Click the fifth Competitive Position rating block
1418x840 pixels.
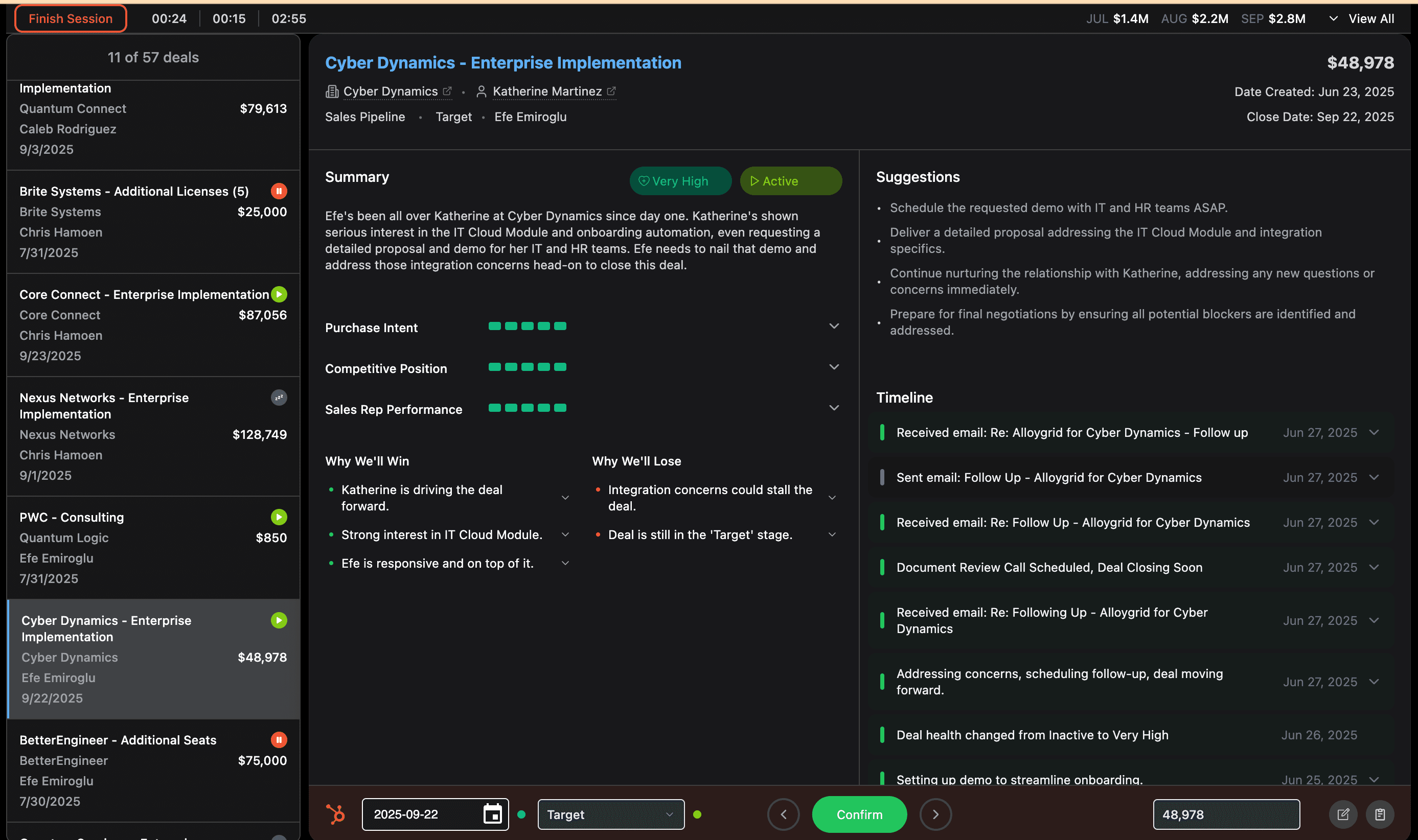561,367
